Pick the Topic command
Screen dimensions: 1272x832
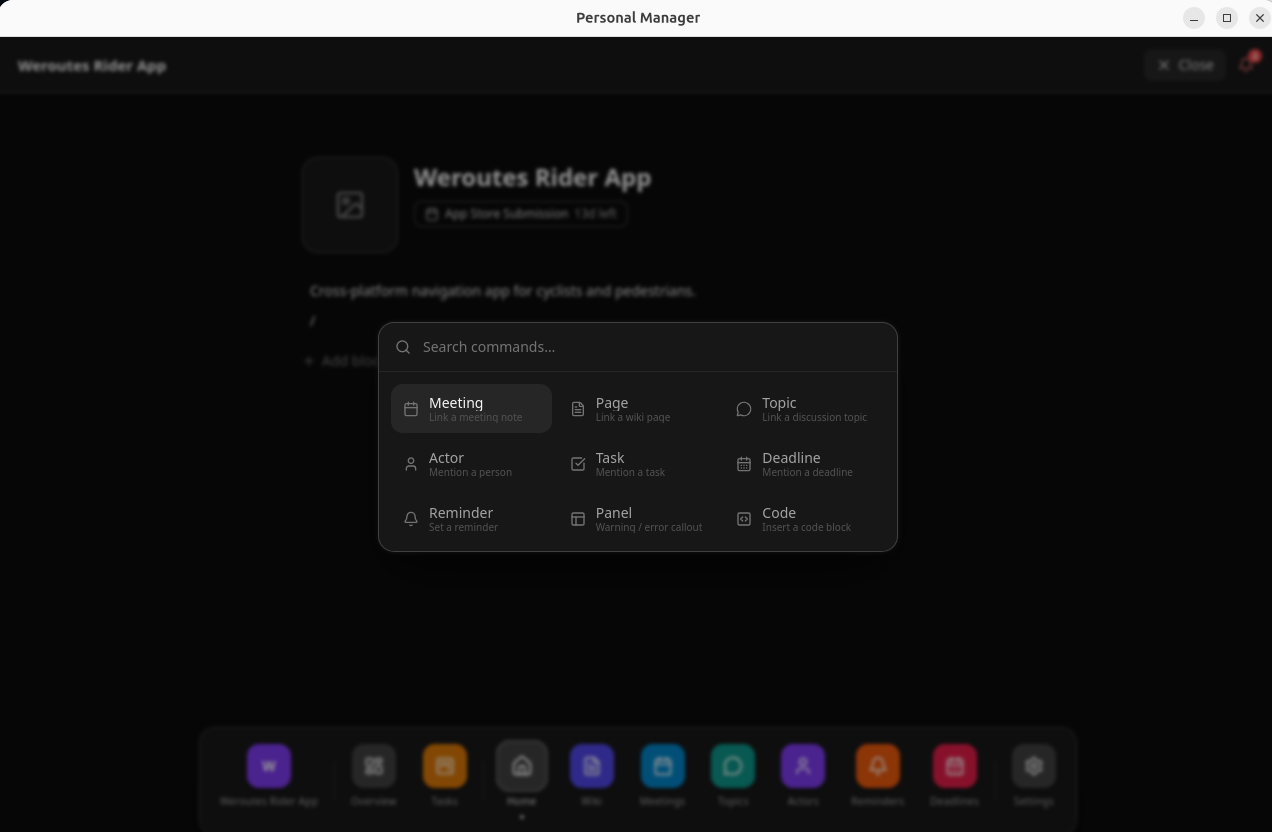804,408
